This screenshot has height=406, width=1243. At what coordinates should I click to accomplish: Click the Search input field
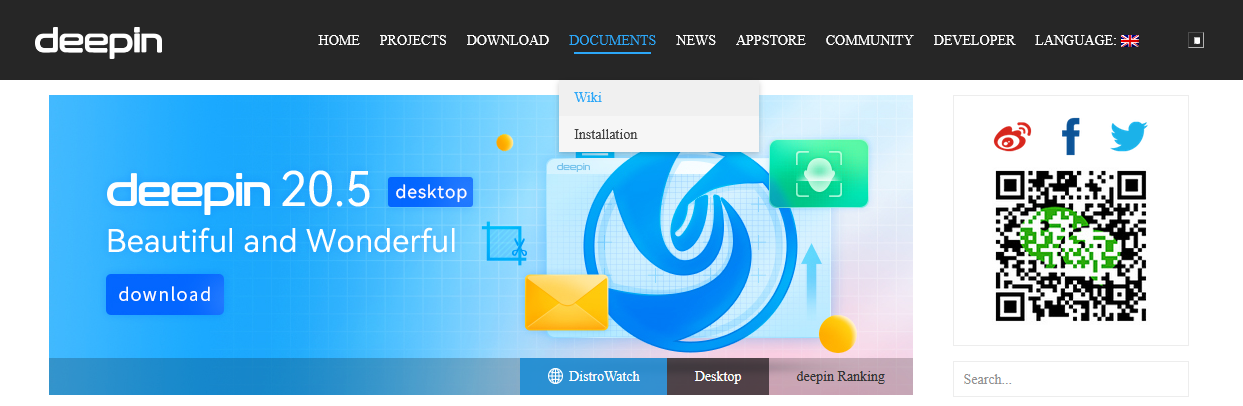coord(1071,379)
